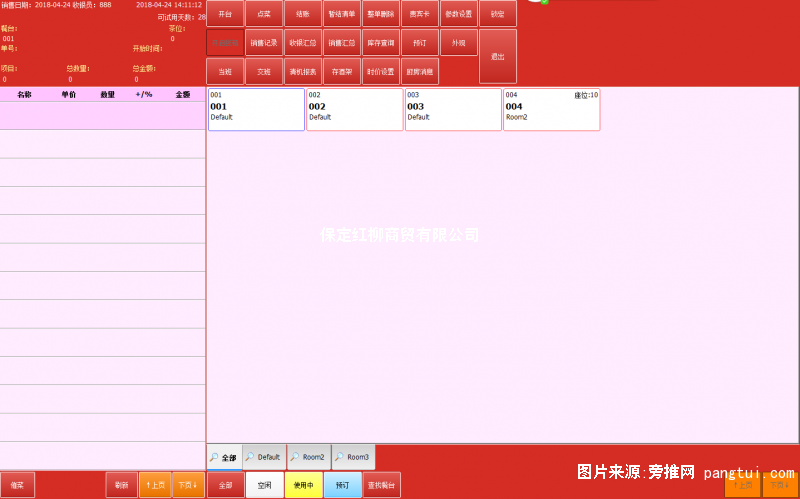Filter tables by 预订 (reserved) status
This screenshot has height=499, width=800.
point(342,485)
